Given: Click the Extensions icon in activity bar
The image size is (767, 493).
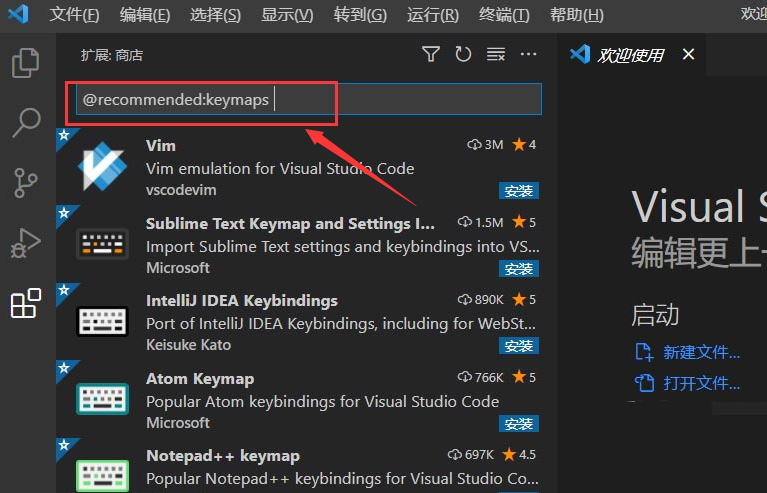Looking at the screenshot, I should tap(25, 303).
